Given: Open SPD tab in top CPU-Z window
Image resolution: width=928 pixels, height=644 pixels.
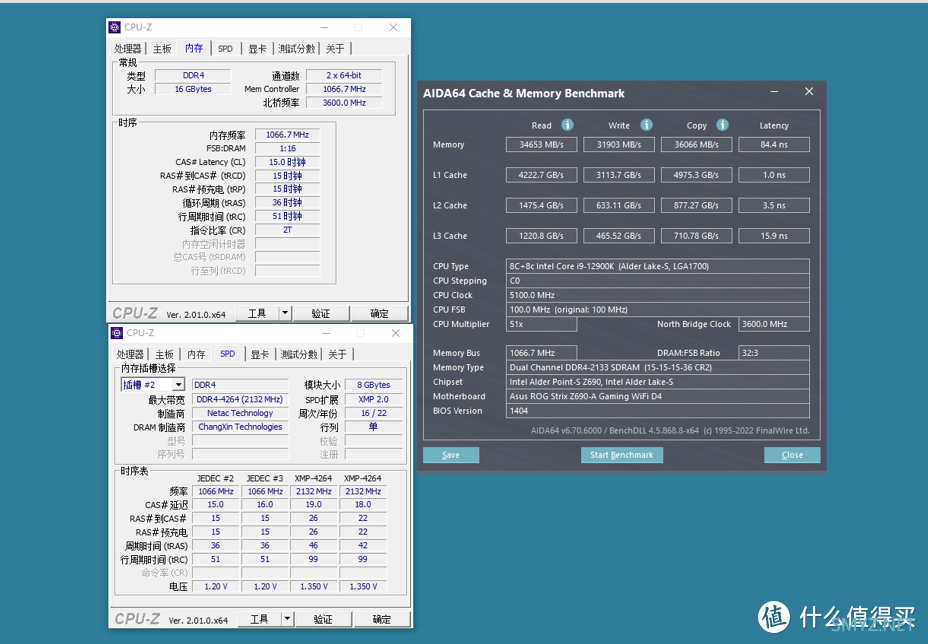Looking at the screenshot, I should [x=225, y=49].
